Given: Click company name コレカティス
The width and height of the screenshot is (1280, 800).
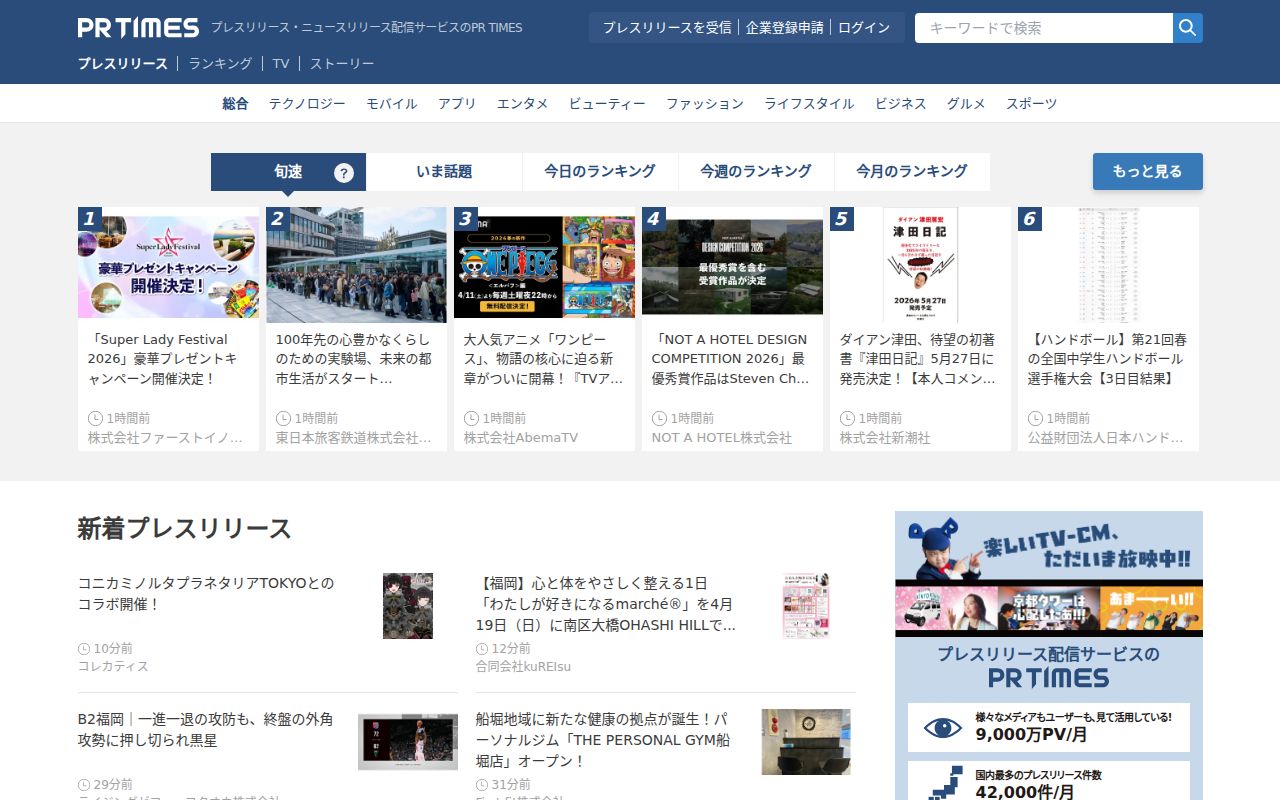Looking at the screenshot, I should (x=113, y=666).
